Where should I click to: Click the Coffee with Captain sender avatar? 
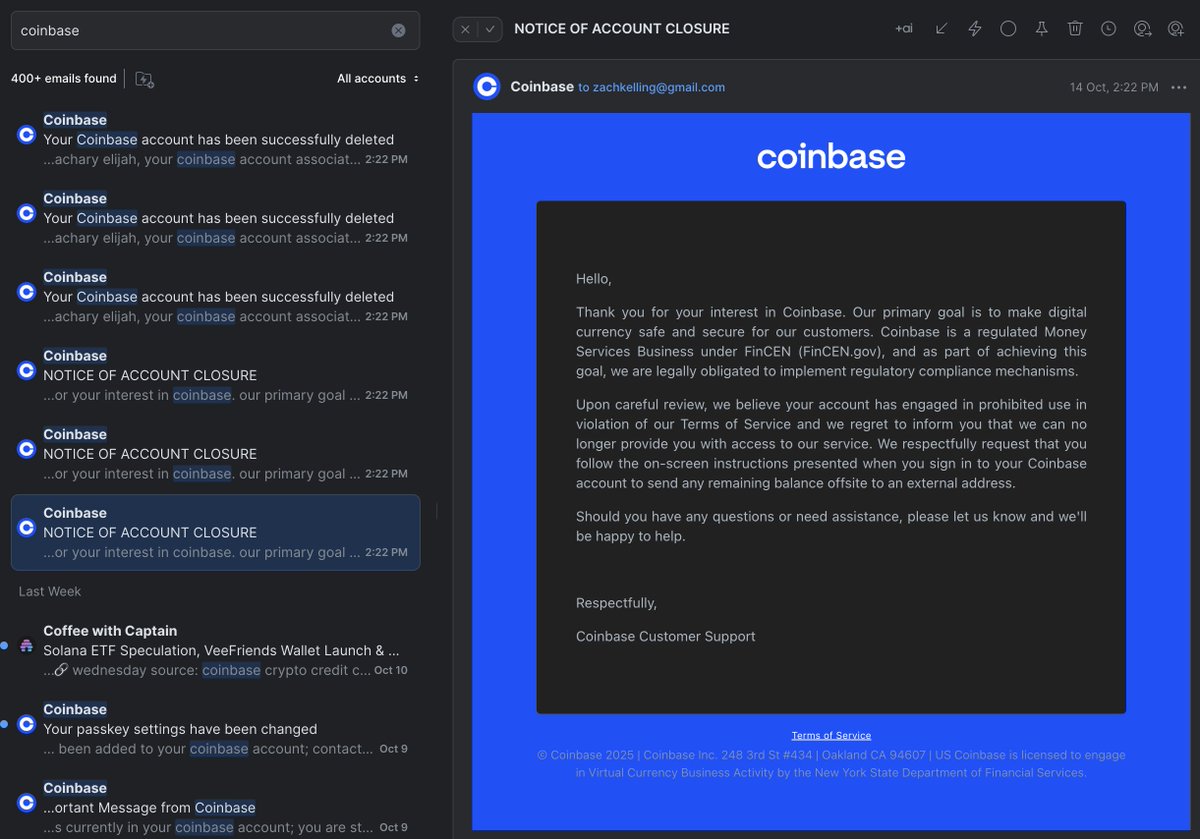27,645
